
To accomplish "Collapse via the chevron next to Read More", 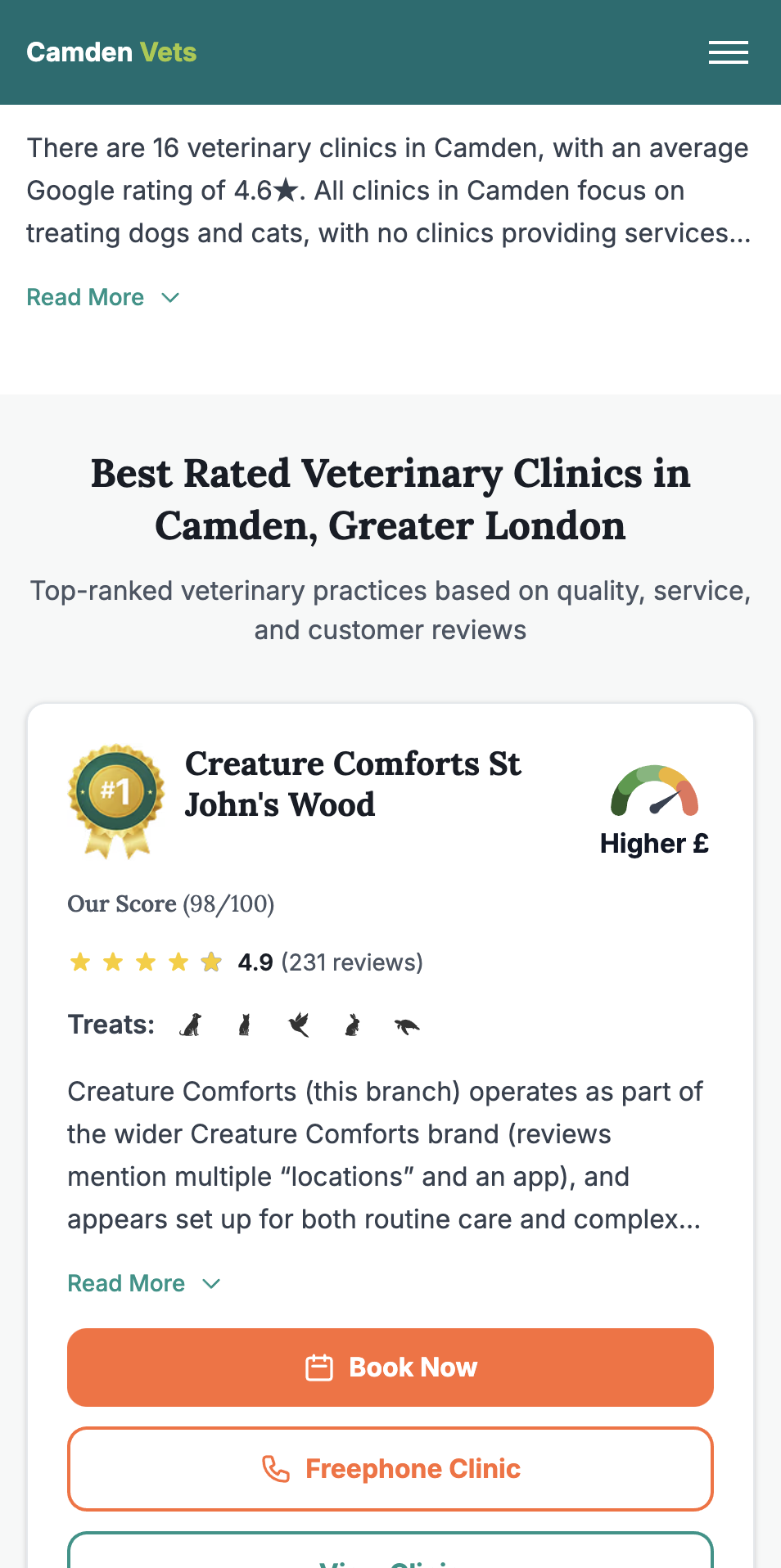I will point(210,1283).
